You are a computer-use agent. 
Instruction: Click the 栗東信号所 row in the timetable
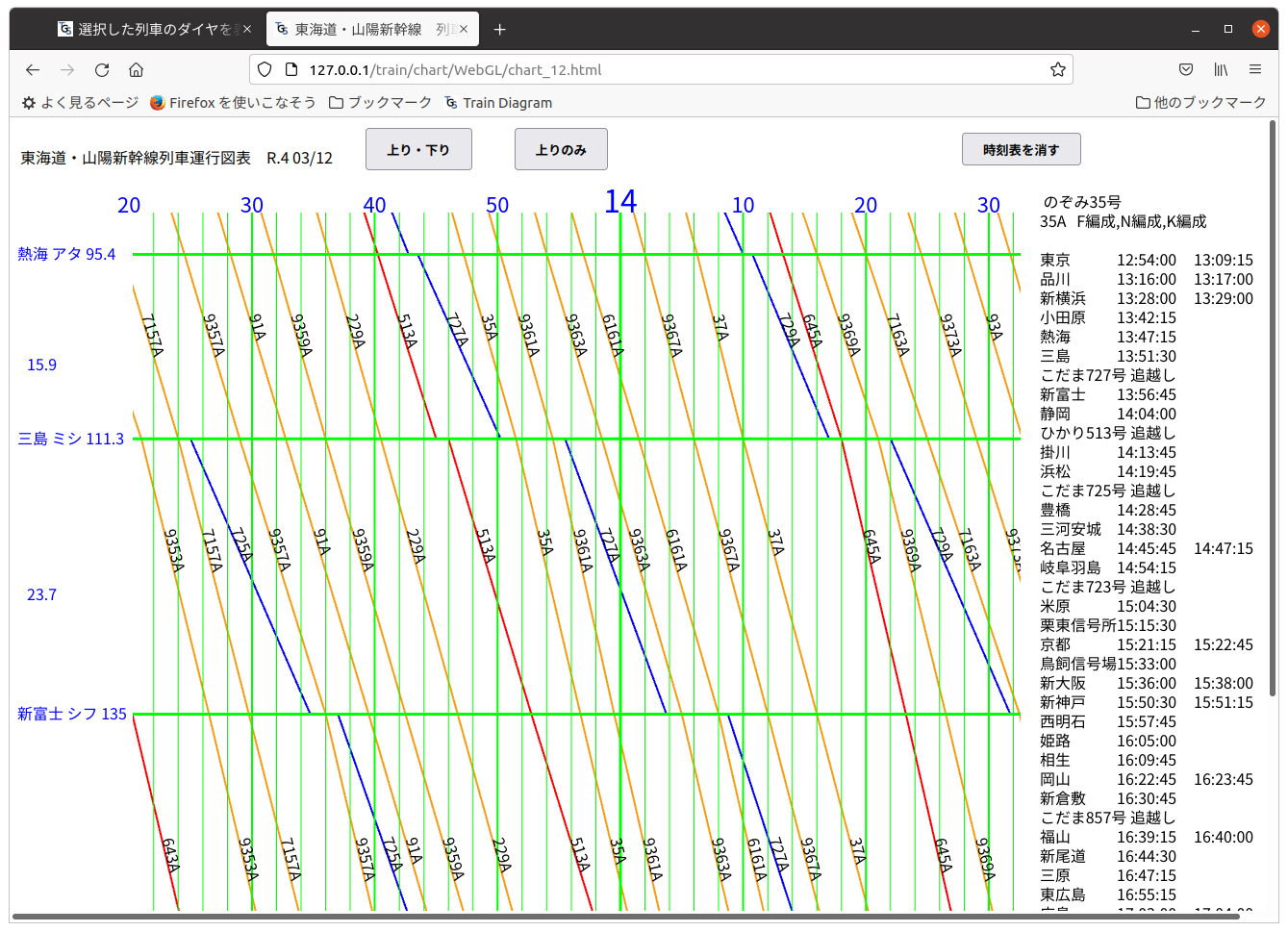point(1107,625)
